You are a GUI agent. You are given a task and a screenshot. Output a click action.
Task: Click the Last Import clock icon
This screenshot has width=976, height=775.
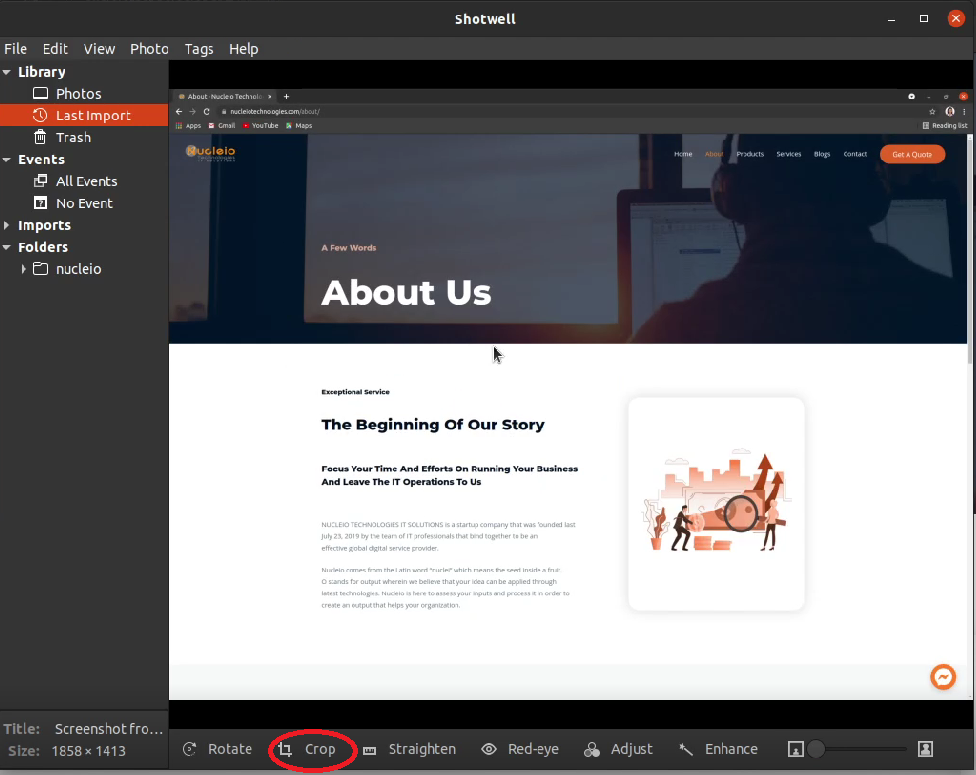40,115
